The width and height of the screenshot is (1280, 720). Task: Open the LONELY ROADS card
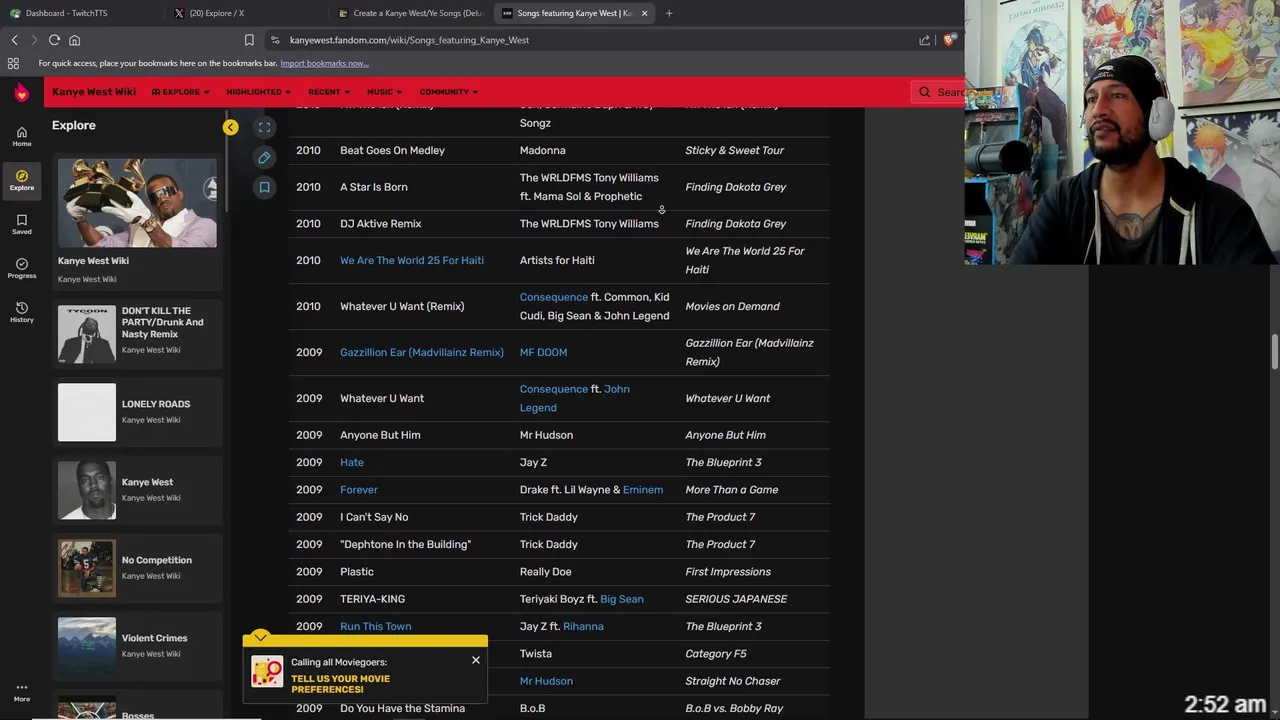(x=138, y=412)
